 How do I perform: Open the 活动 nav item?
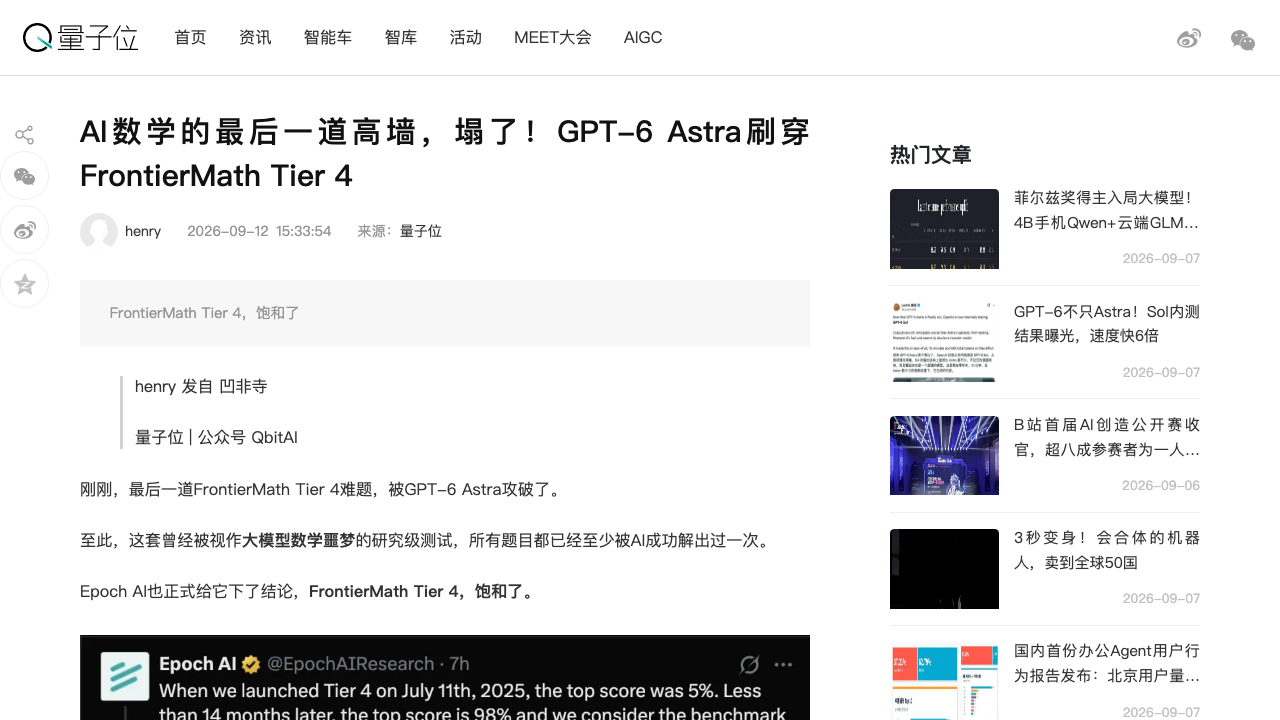coord(466,37)
